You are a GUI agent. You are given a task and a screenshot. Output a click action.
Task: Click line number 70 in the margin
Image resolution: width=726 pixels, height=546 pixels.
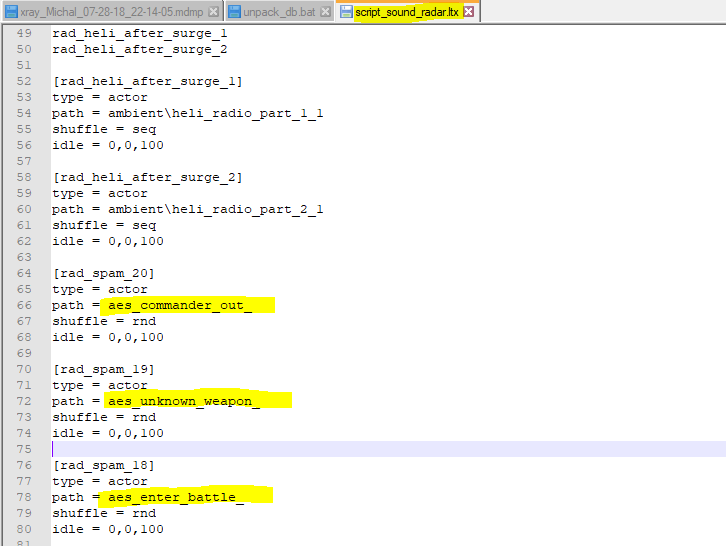pos(24,370)
